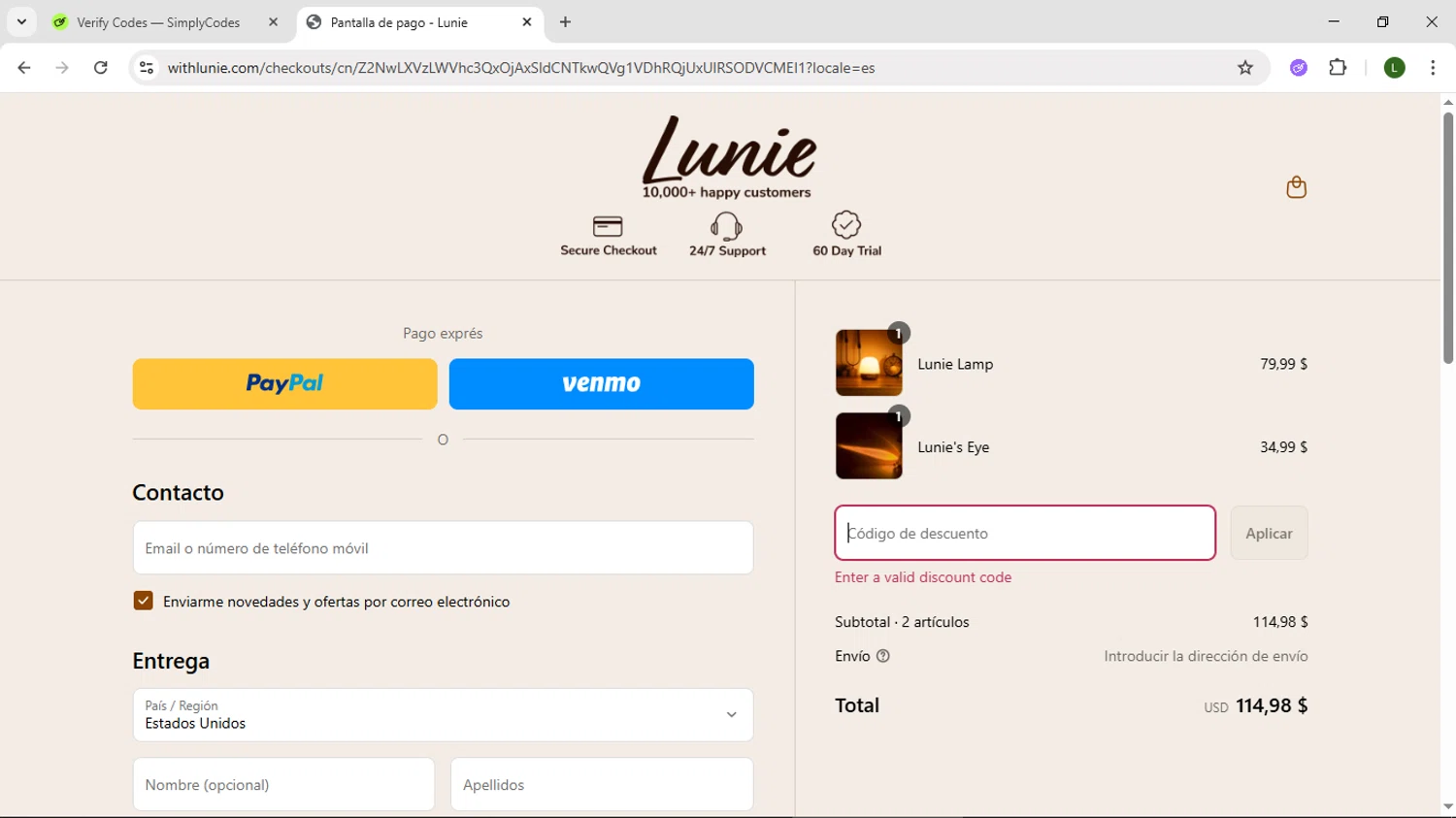
Task: Open shipping info help icon next to Envío
Action: (x=883, y=656)
